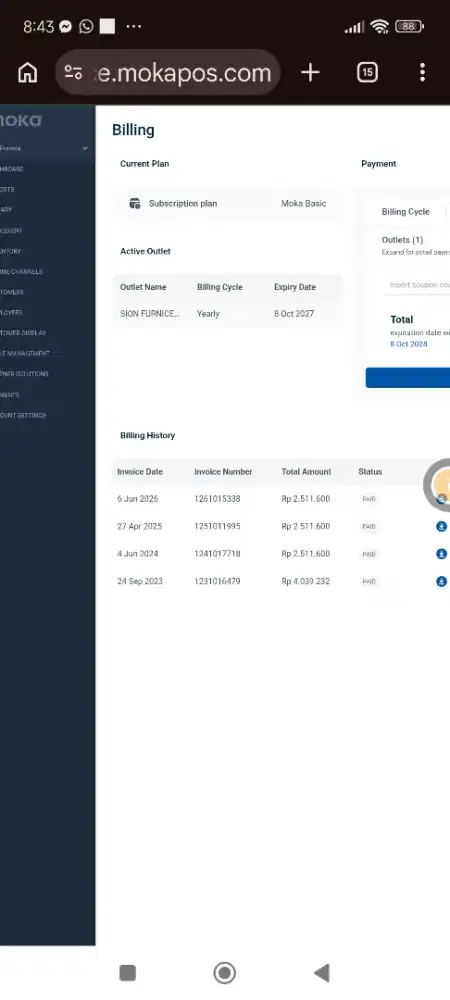Tap the Android back triangle button
Image resolution: width=450 pixels, height=1000 pixels.
click(x=322, y=973)
